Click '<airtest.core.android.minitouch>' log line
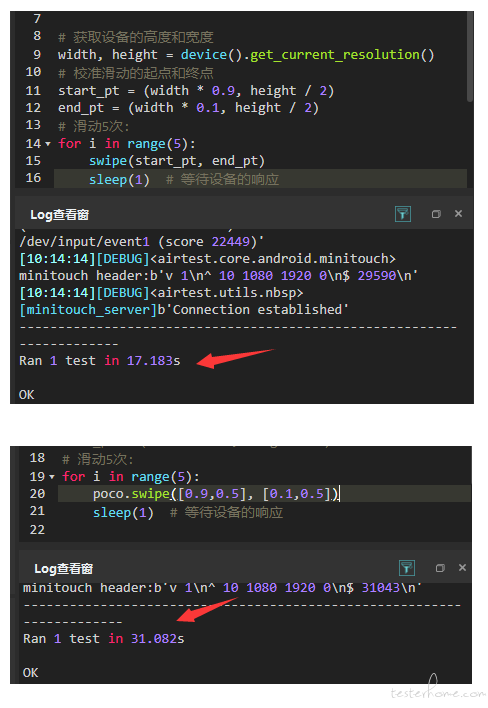This screenshot has width=488, height=708. point(207,259)
